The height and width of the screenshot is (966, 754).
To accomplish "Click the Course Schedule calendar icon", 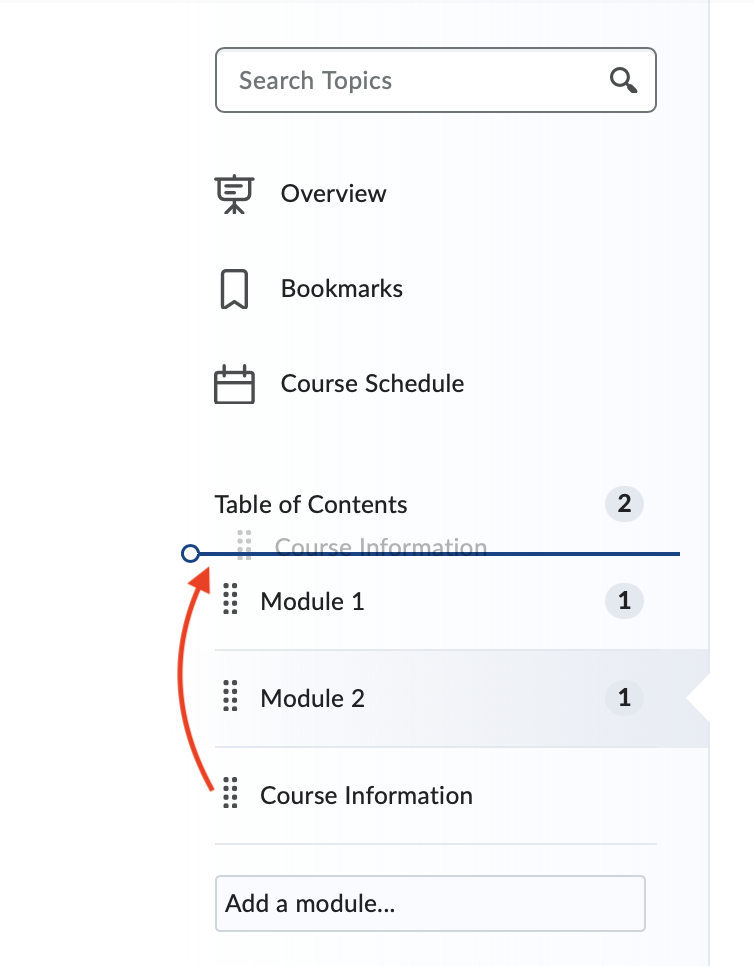I will point(234,384).
